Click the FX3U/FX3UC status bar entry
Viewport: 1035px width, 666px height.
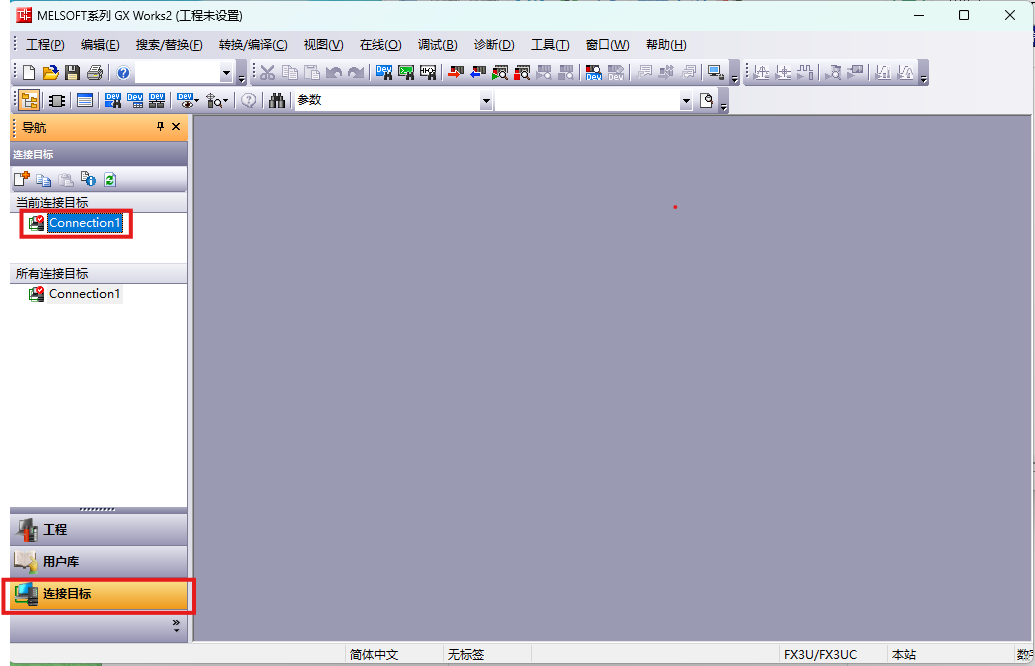[x=820, y=655]
